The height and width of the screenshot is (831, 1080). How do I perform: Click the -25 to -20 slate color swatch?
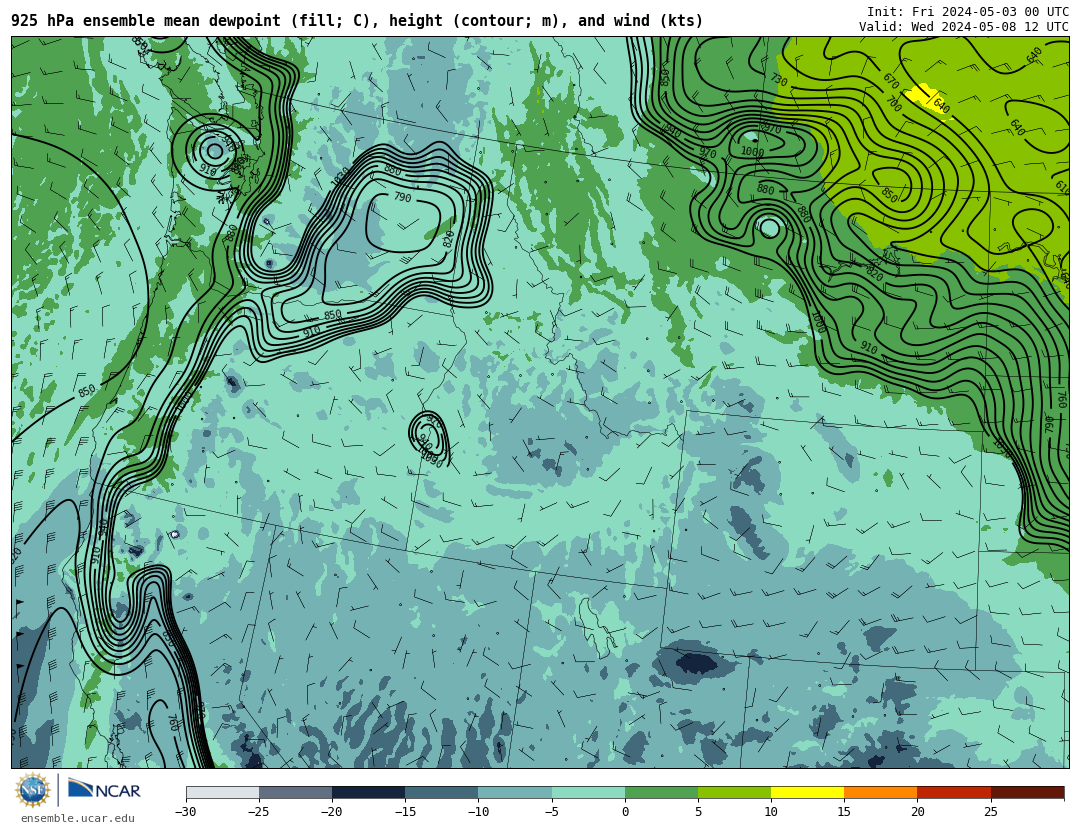click(x=295, y=792)
